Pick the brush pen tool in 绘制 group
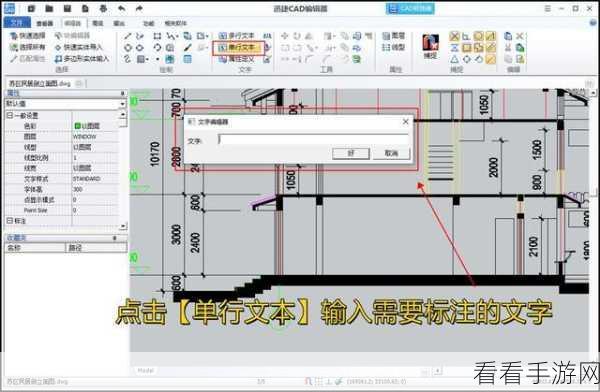 click(188, 47)
